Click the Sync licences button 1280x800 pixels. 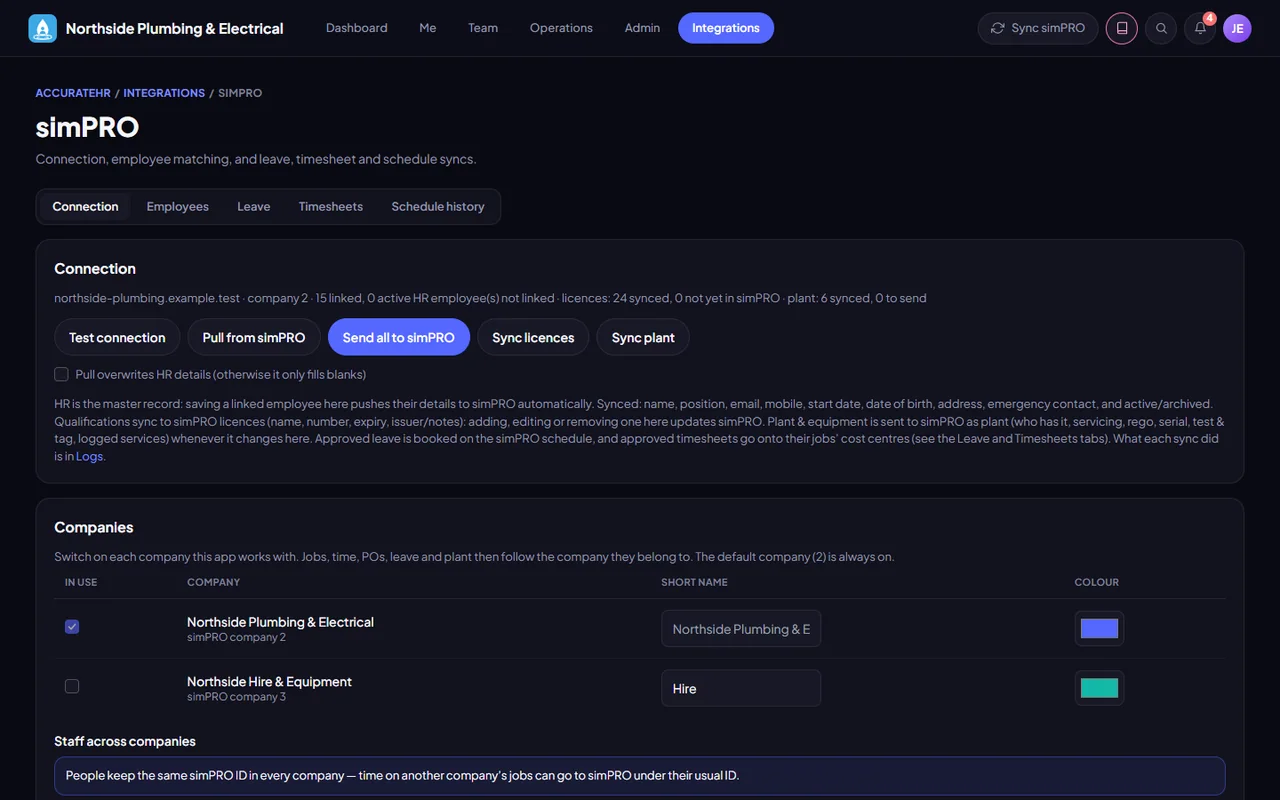point(533,337)
